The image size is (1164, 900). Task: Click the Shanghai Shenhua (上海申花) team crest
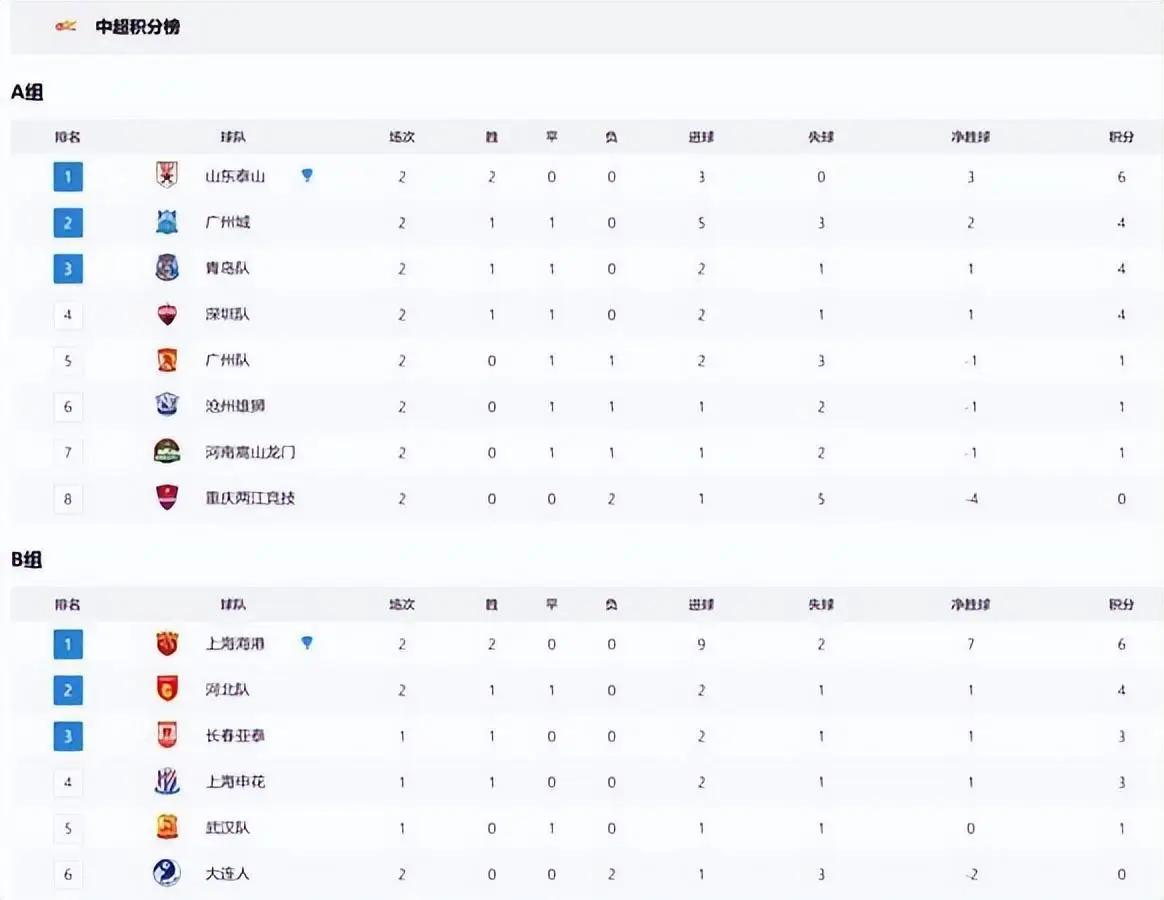[167, 782]
